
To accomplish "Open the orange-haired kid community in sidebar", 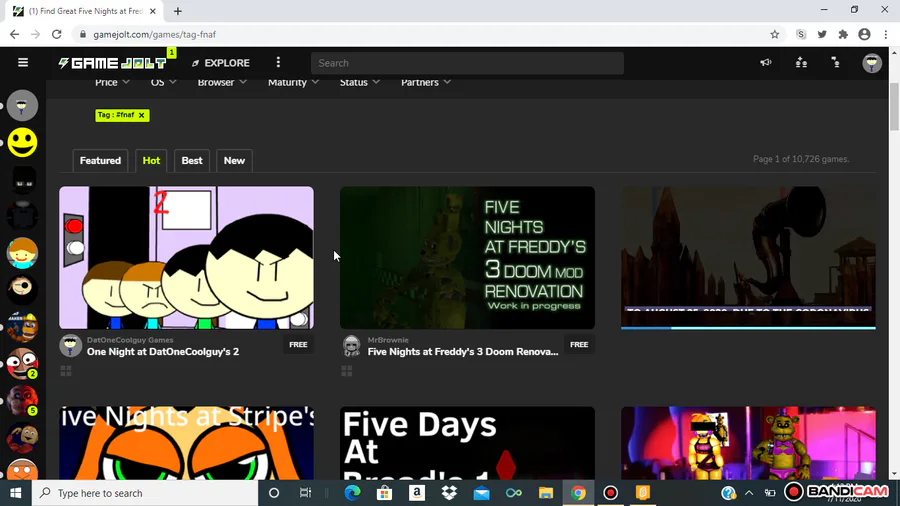I will tap(22, 253).
